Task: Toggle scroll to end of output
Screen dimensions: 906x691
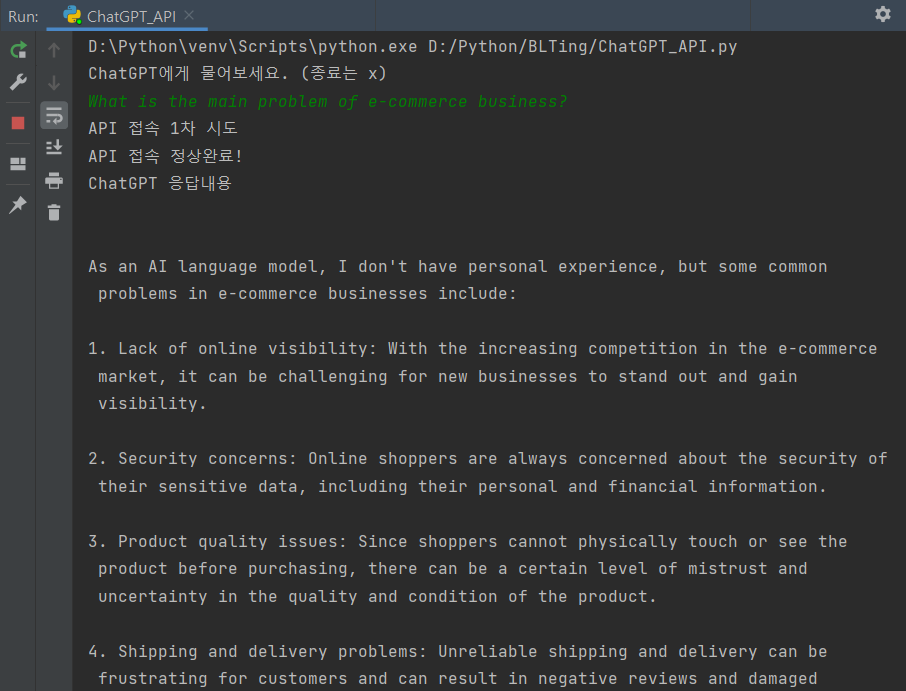Action: [54, 147]
